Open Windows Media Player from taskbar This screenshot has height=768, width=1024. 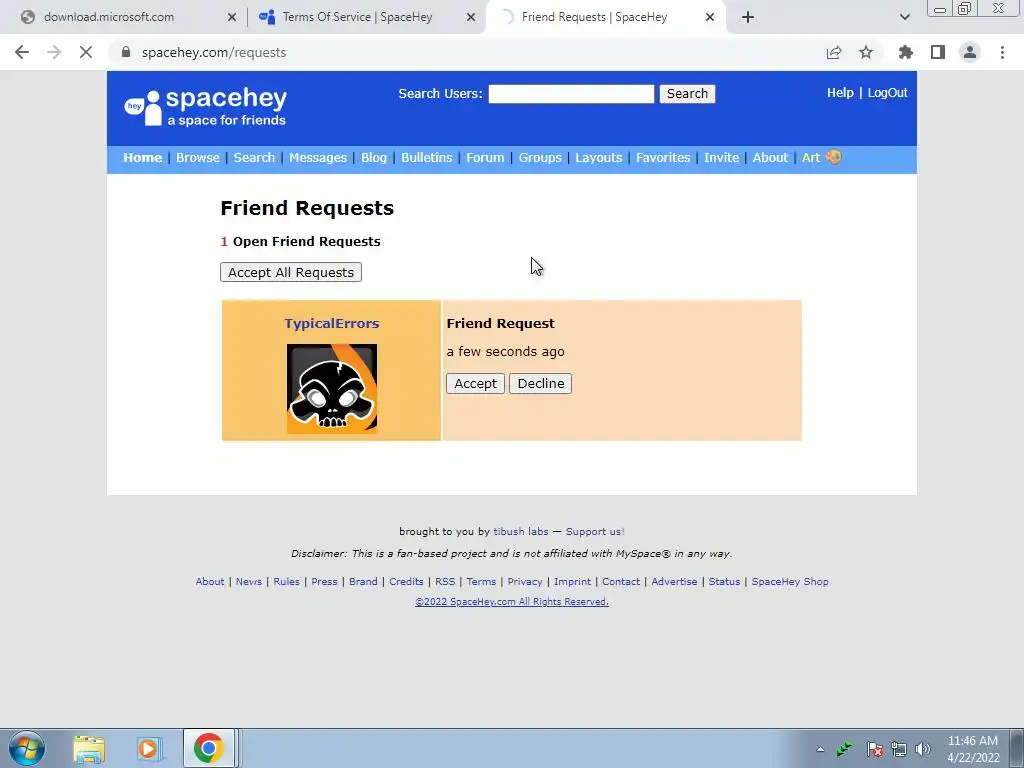click(148, 748)
